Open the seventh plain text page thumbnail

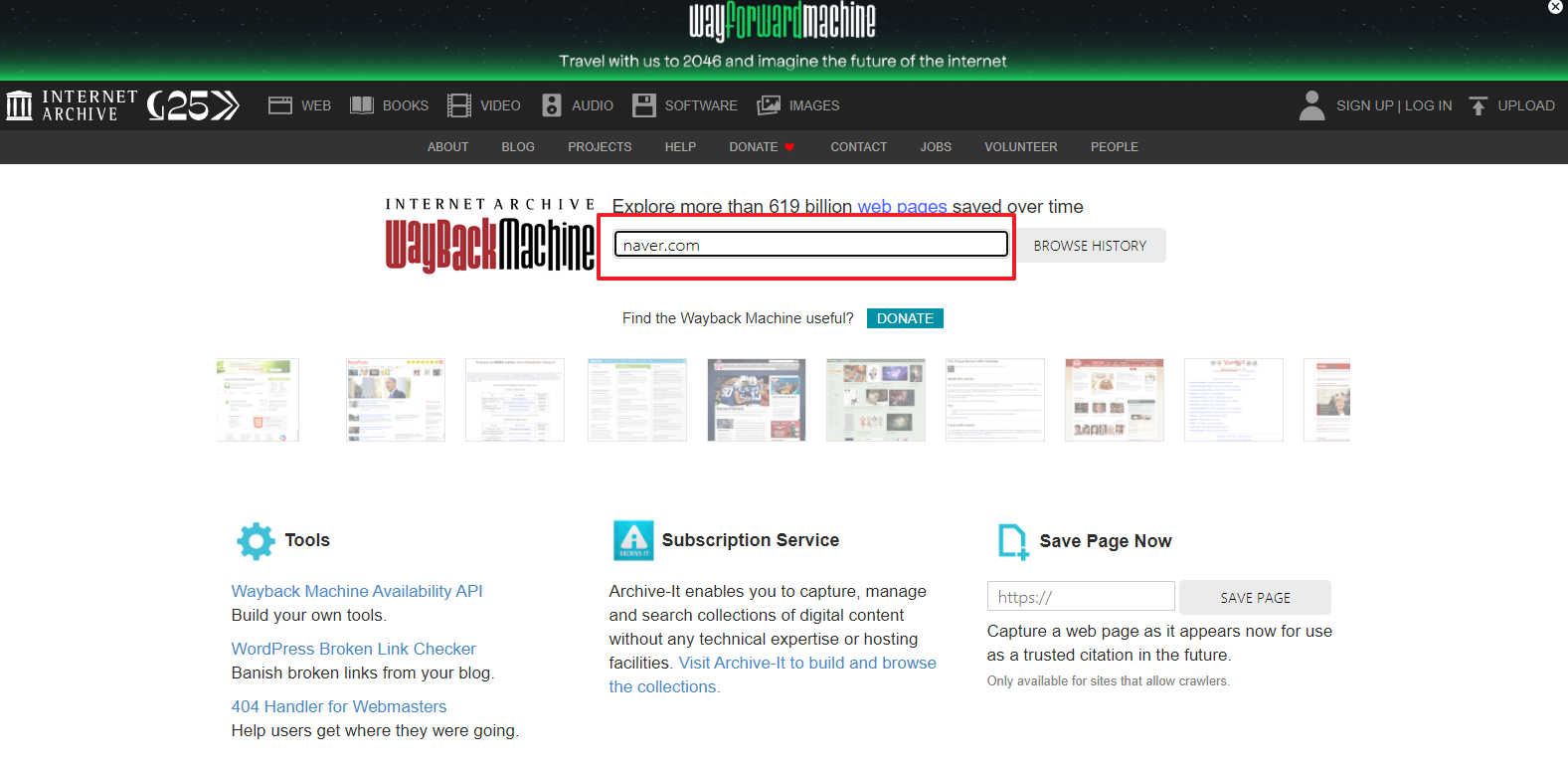tap(995, 400)
